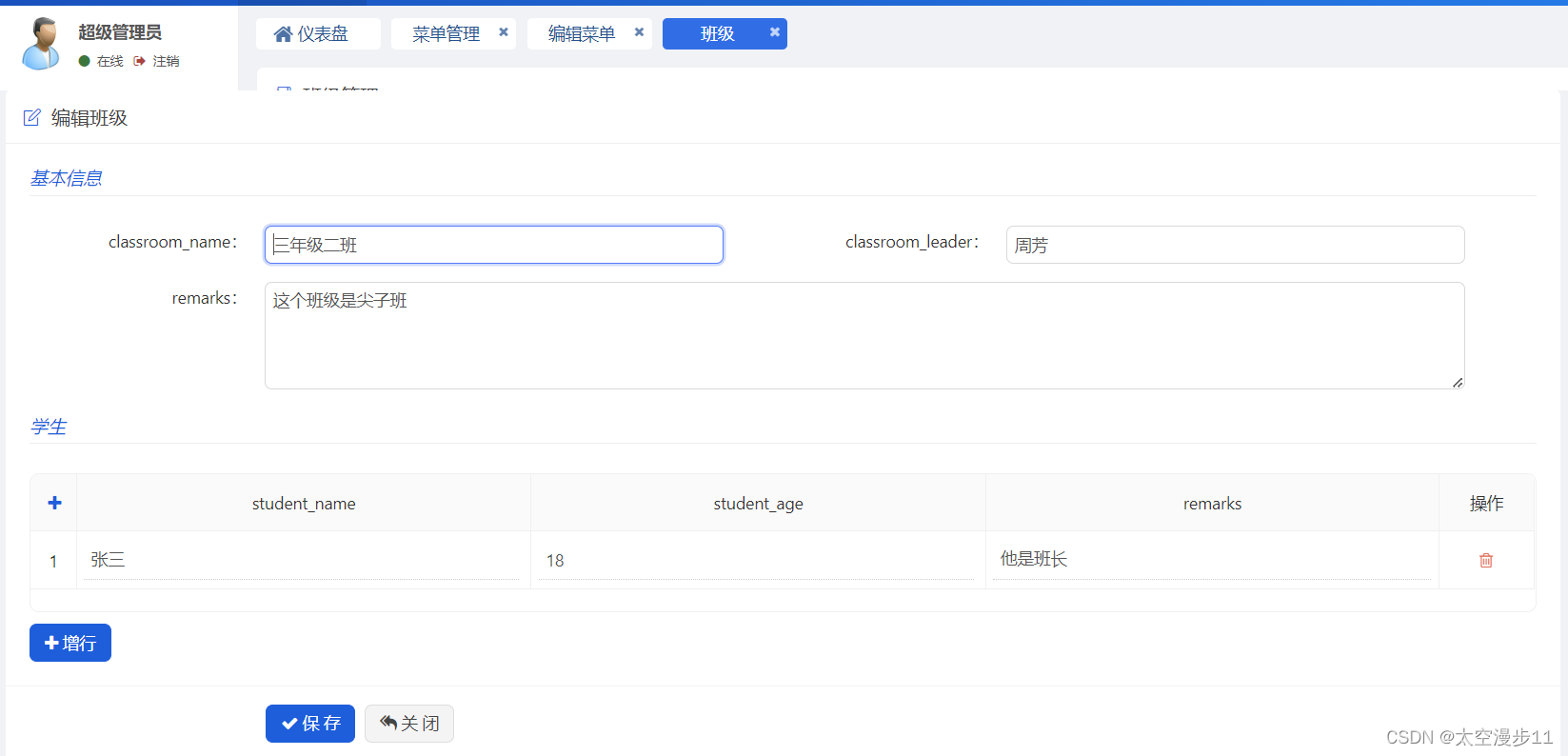
Task: Select the 班级 tab
Action: pos(717,34)
